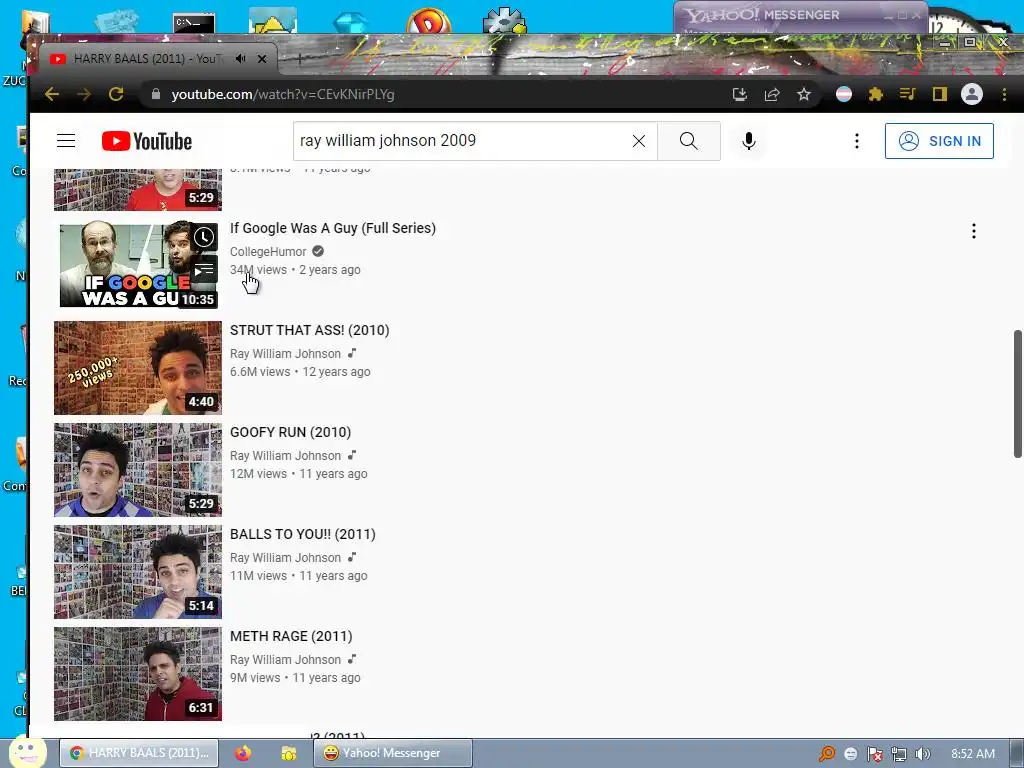Screen dimensions: 1024x768
Task: Open YouTube settings three-dot menu
Action: pos(857,141)
